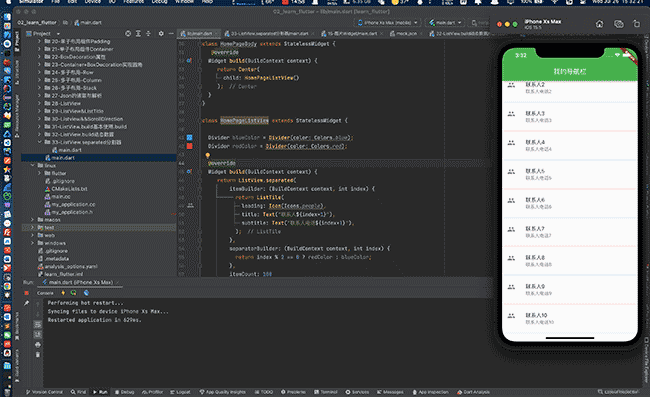This screenshot has width=650, height=397.
Task: Click the Flutter Hot Reload lightning icon
Action: [x=63, y=293]
